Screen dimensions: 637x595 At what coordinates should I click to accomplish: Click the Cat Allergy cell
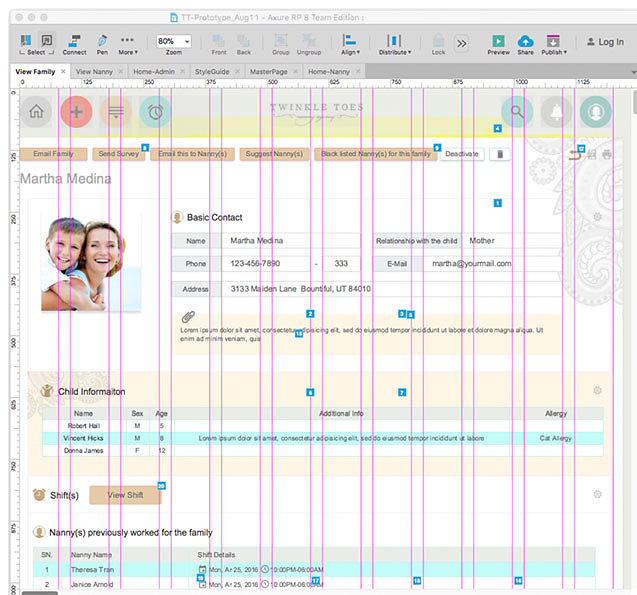coord(555,438)
